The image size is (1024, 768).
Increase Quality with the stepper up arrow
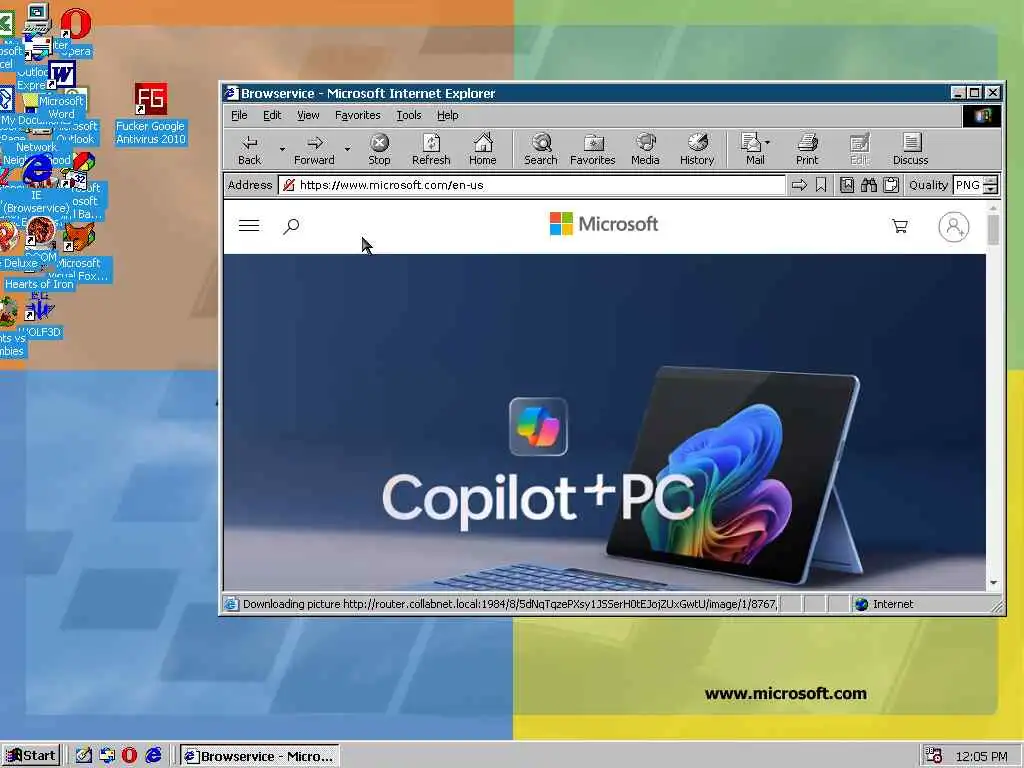tap(991, 181)
